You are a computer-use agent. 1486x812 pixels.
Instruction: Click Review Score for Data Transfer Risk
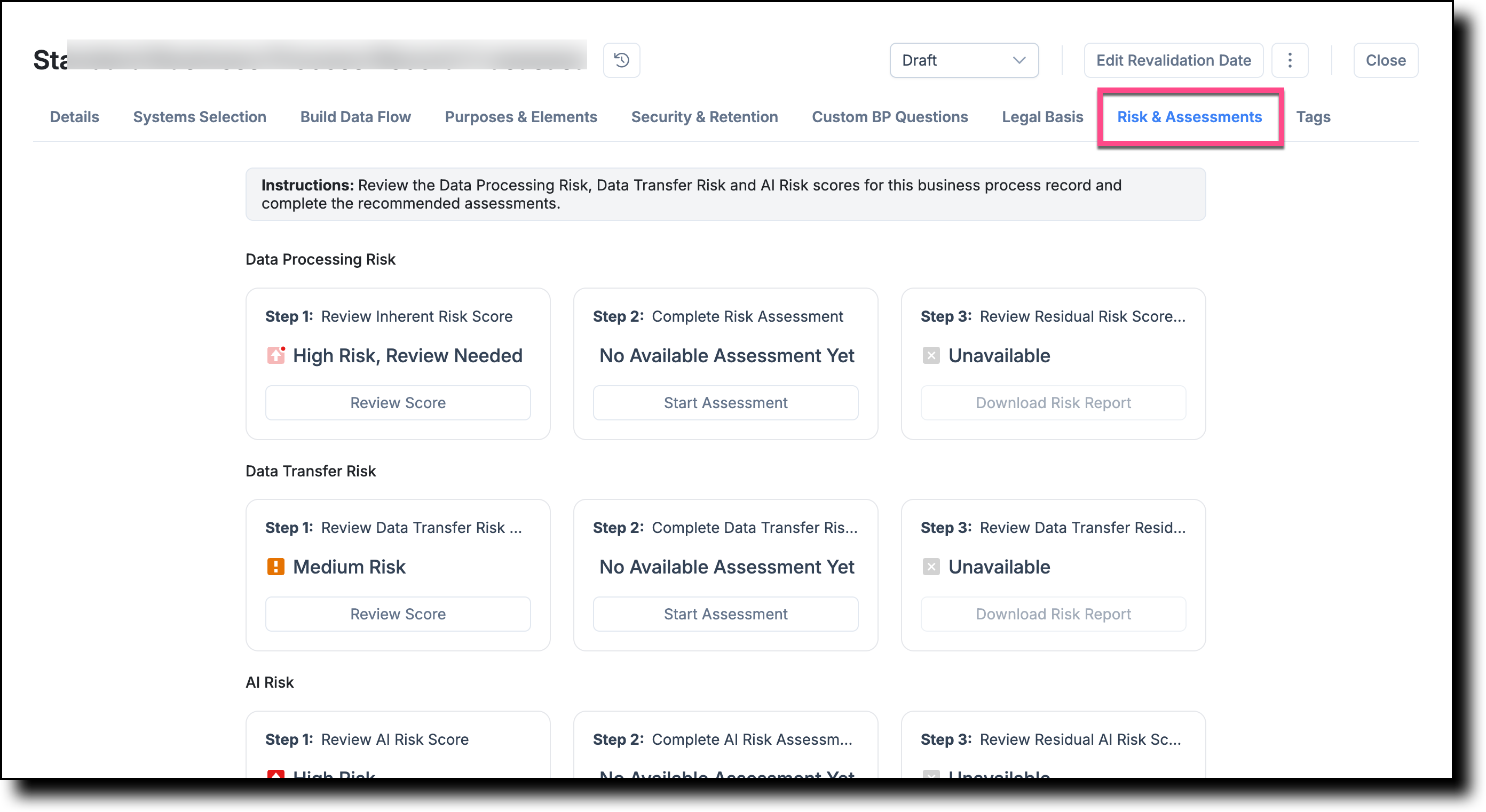click(398, 614)
